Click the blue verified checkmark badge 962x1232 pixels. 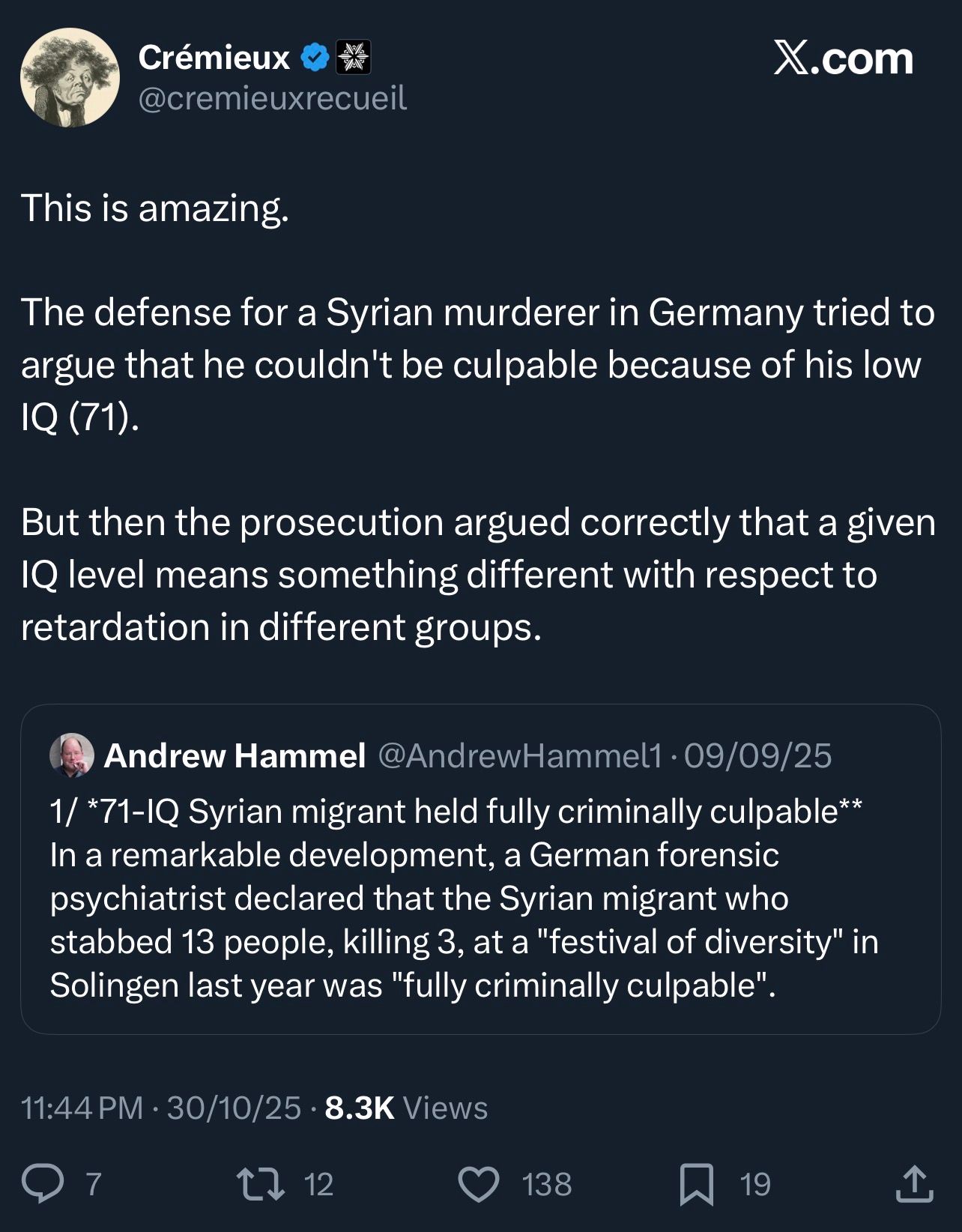(x=315, y=58)
